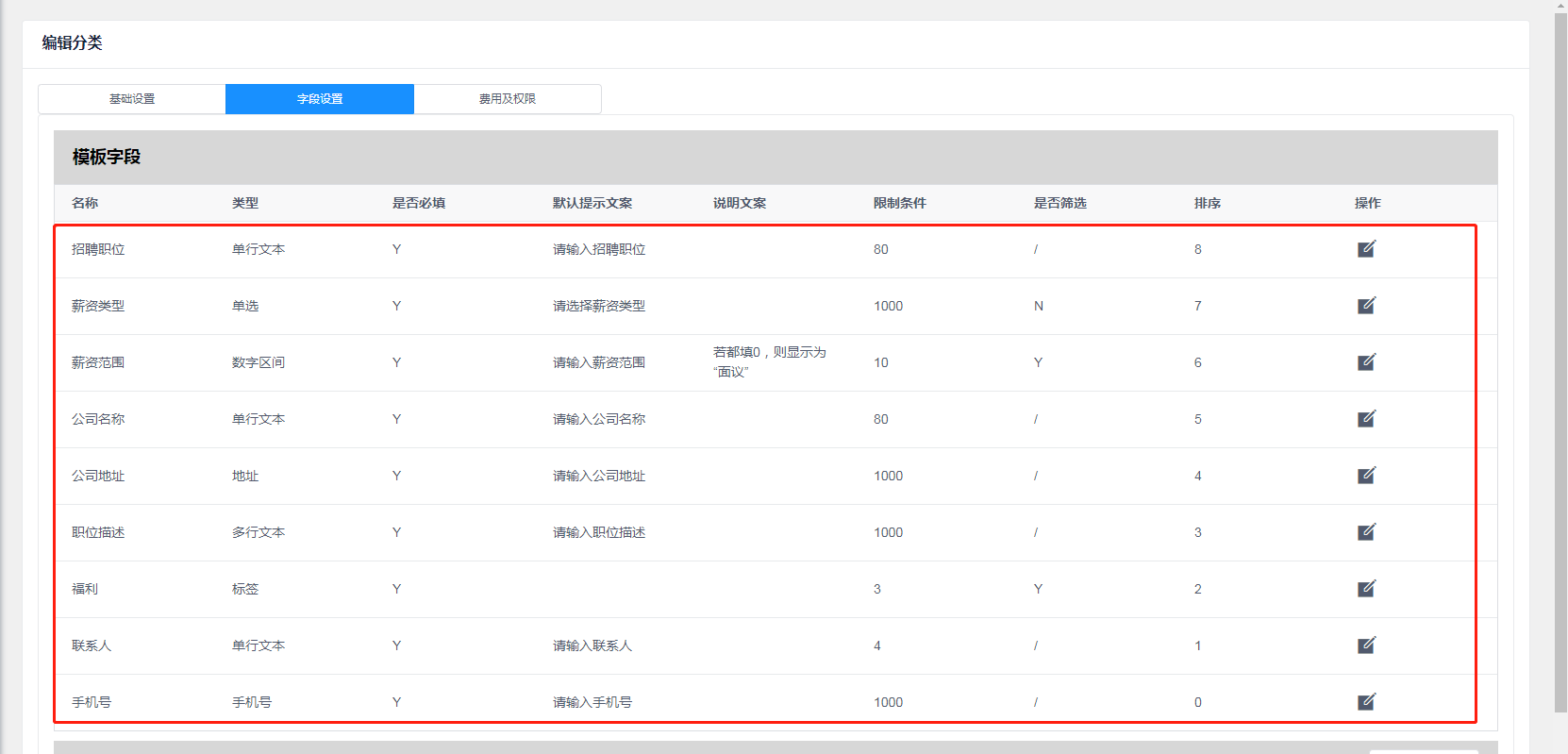This screenshot has height=754, width=1568.
Task: Click the 请选择薪资类型 placeholder text
Action: pos(599,306)
